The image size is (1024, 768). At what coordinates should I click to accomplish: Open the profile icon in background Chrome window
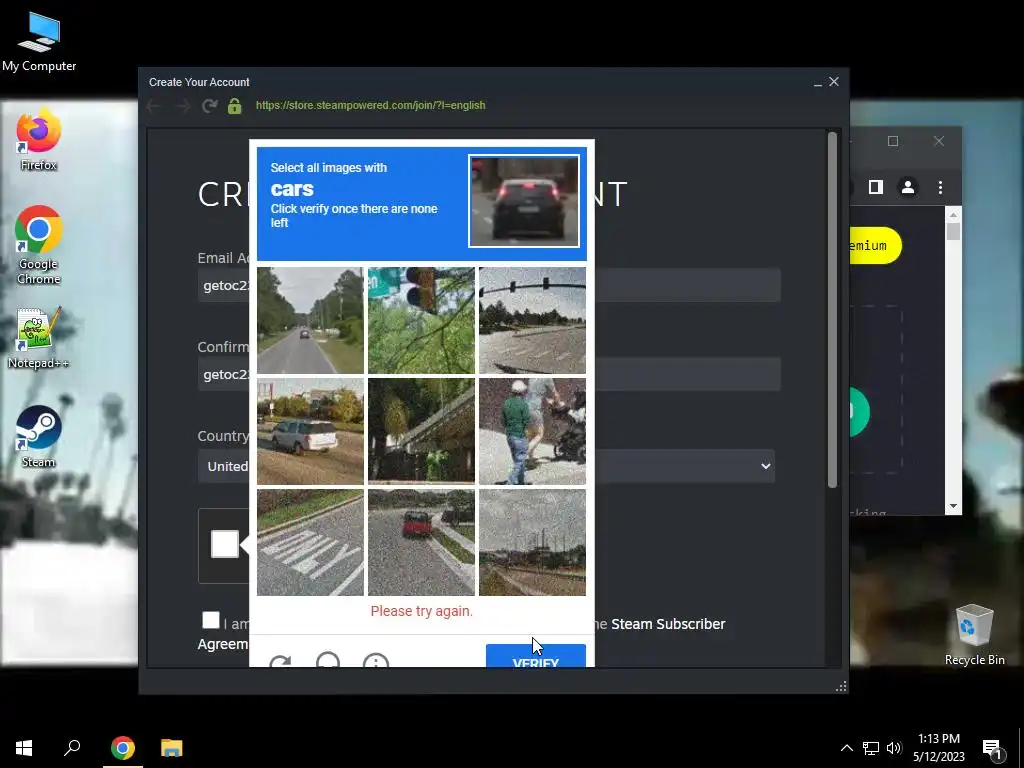[908, 187]
